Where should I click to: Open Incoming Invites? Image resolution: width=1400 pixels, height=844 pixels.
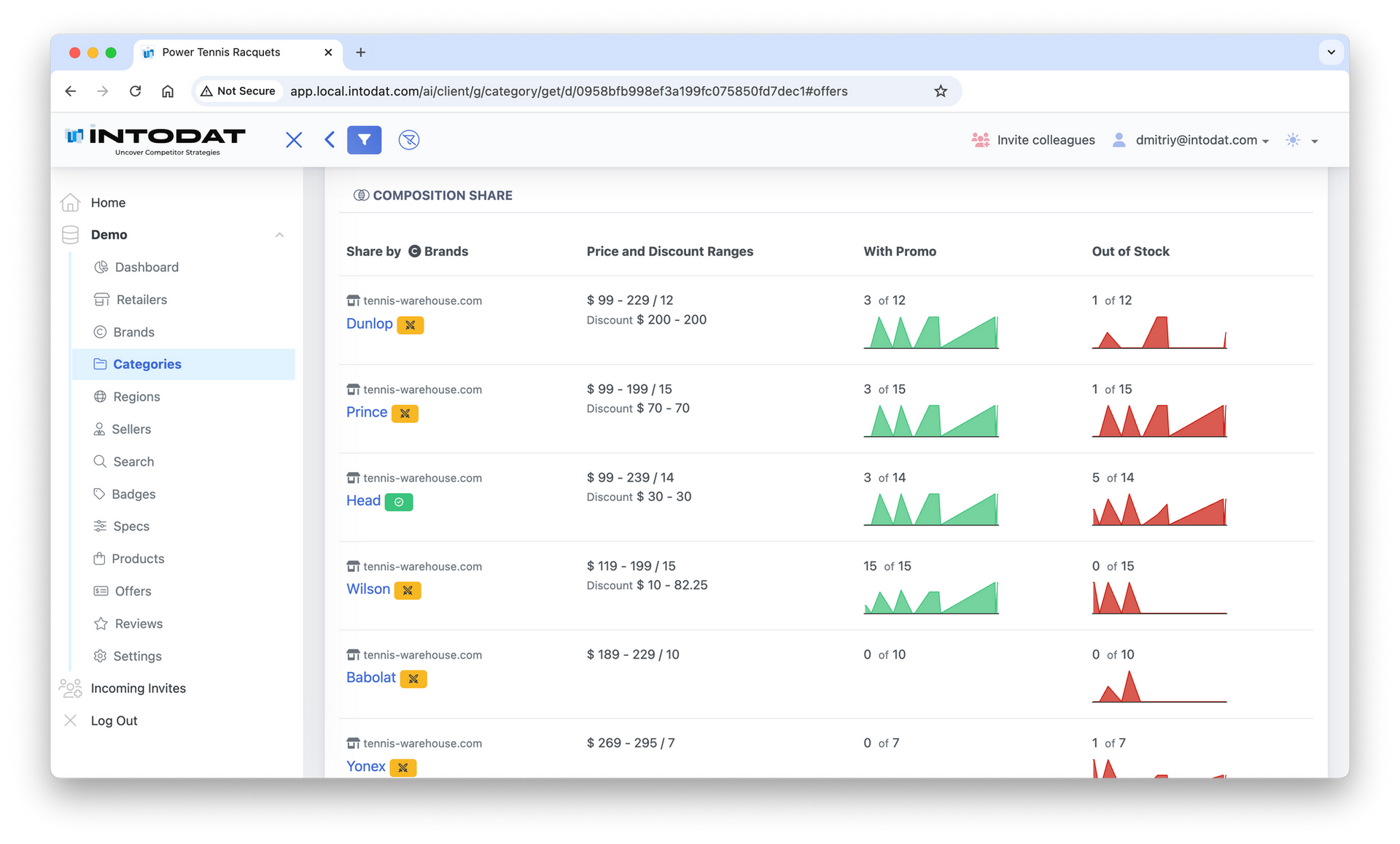click(138, 688)
